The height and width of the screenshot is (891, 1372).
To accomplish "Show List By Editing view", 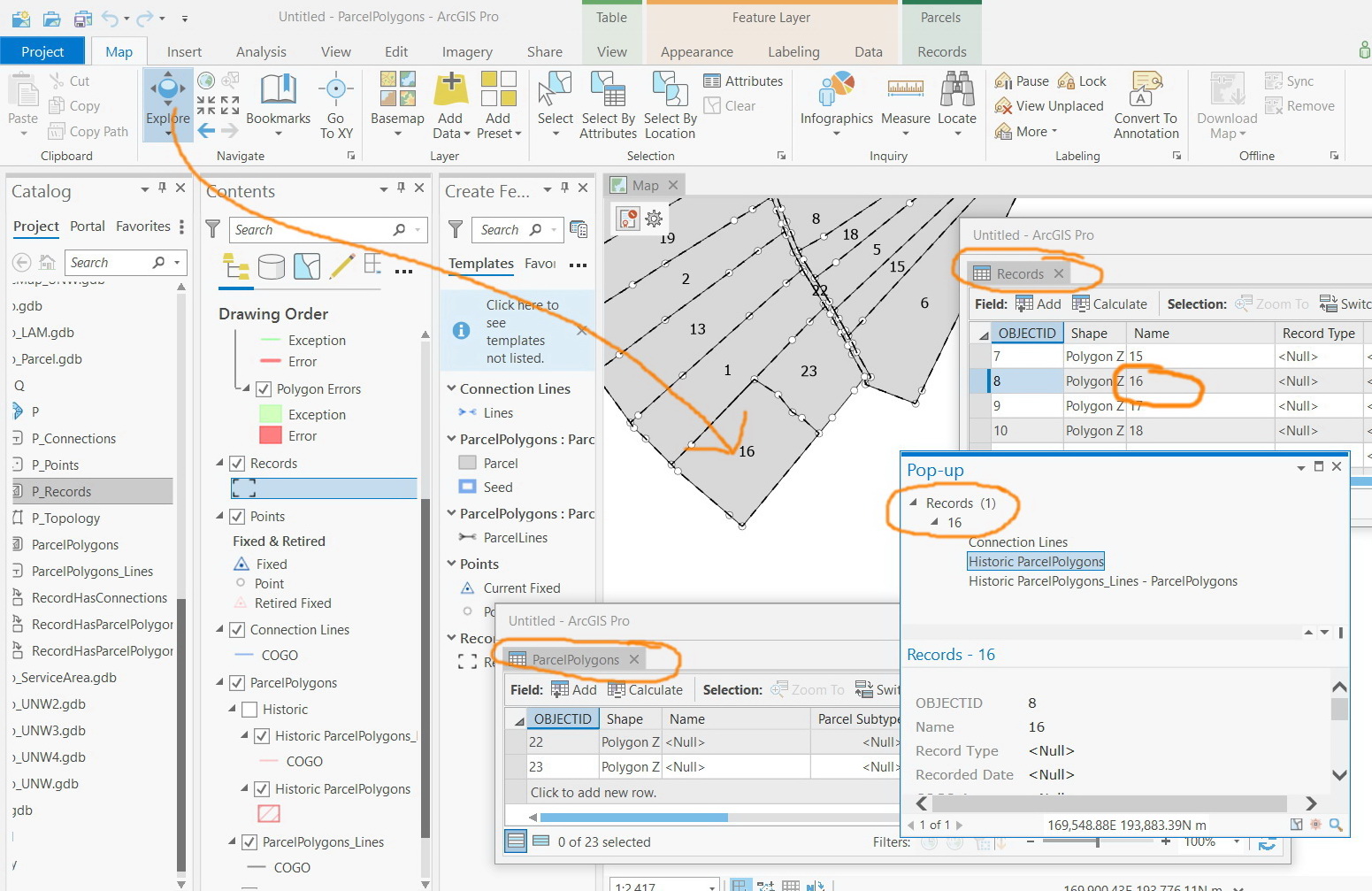I will pyautogui.click(x=341, y=265).
